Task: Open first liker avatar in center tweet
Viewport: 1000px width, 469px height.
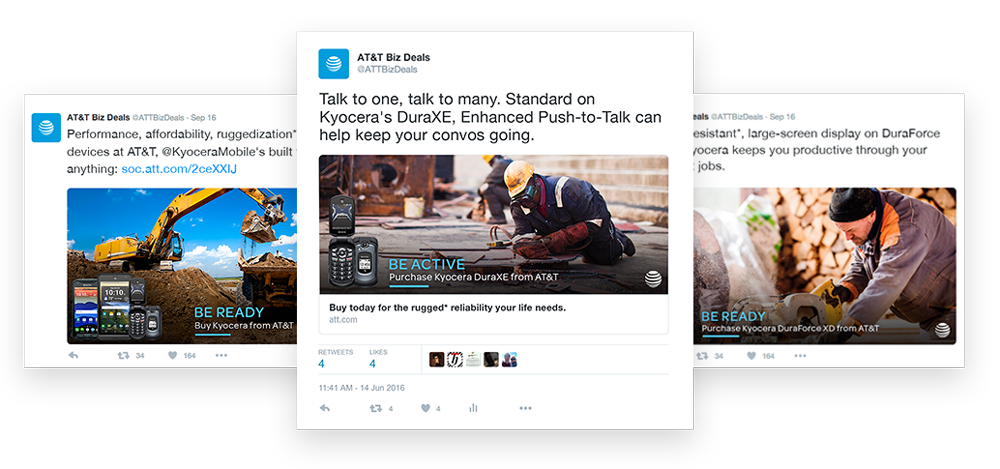Action: (x=437, y=359)
